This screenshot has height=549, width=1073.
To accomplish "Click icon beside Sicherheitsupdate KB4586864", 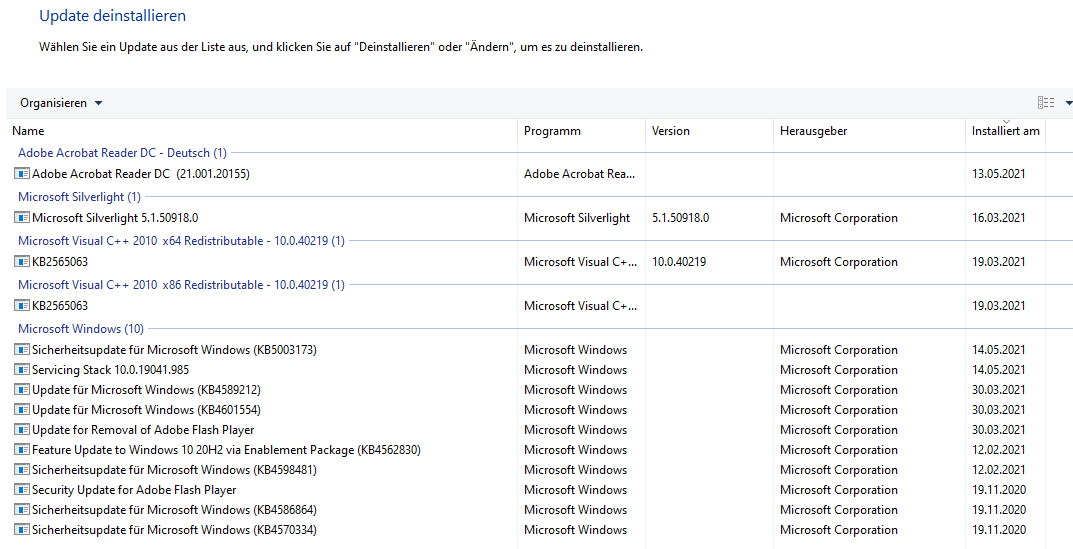I will [x=22, y=509].
